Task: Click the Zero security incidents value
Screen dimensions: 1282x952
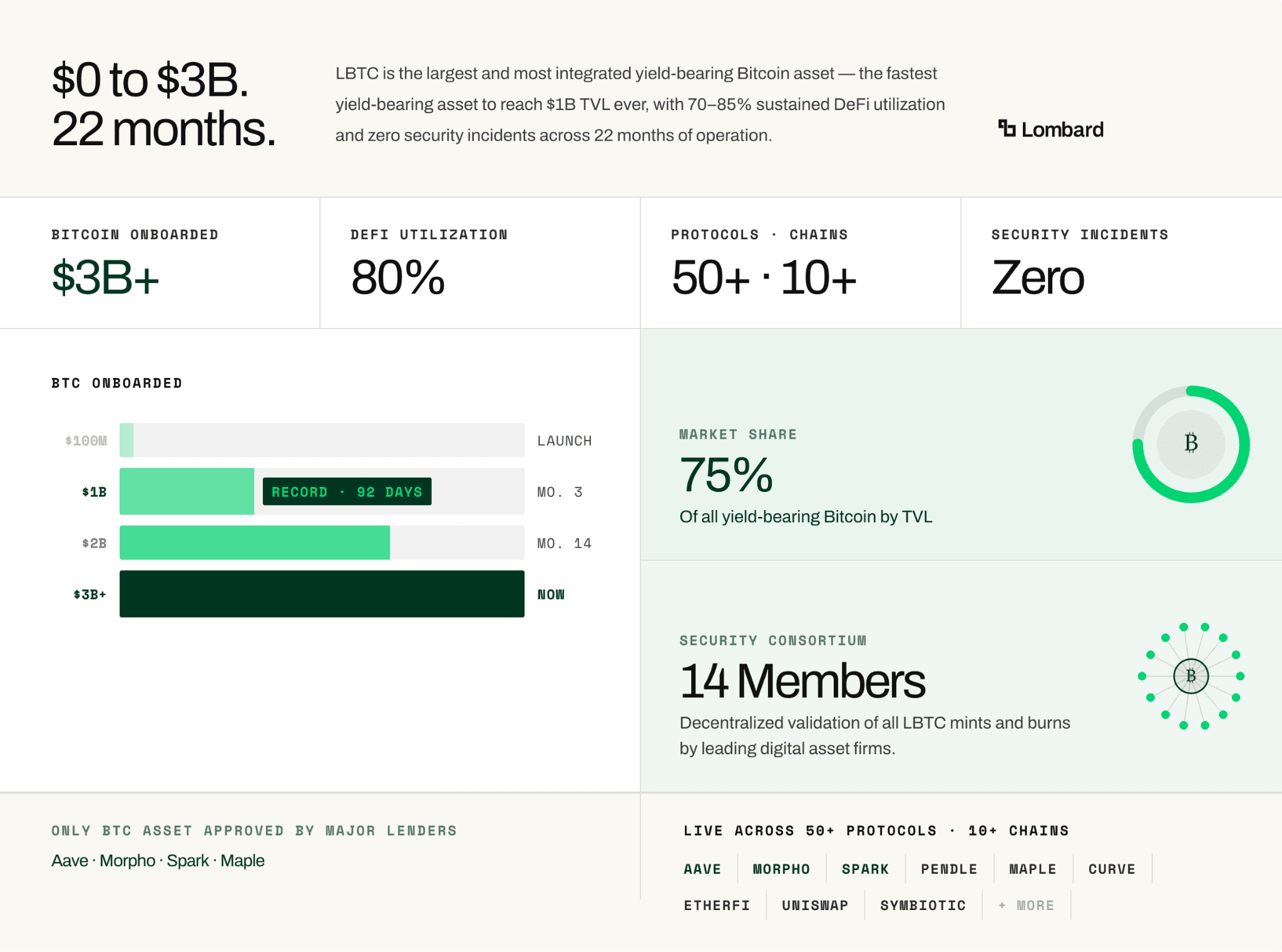Action: point(1038,277)
